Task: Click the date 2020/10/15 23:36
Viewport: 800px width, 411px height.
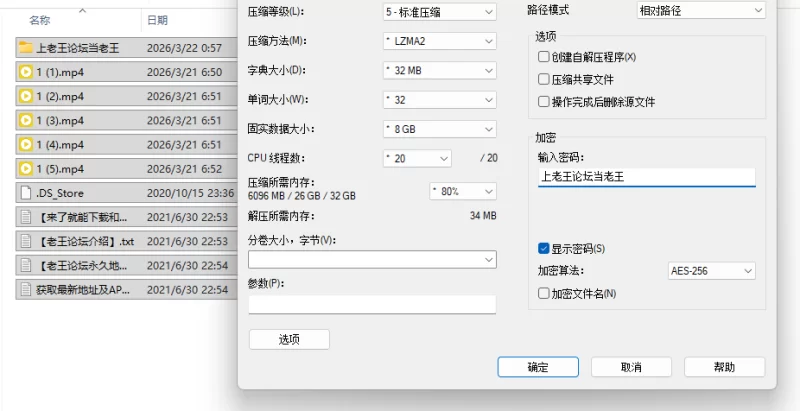Action: 190,193
